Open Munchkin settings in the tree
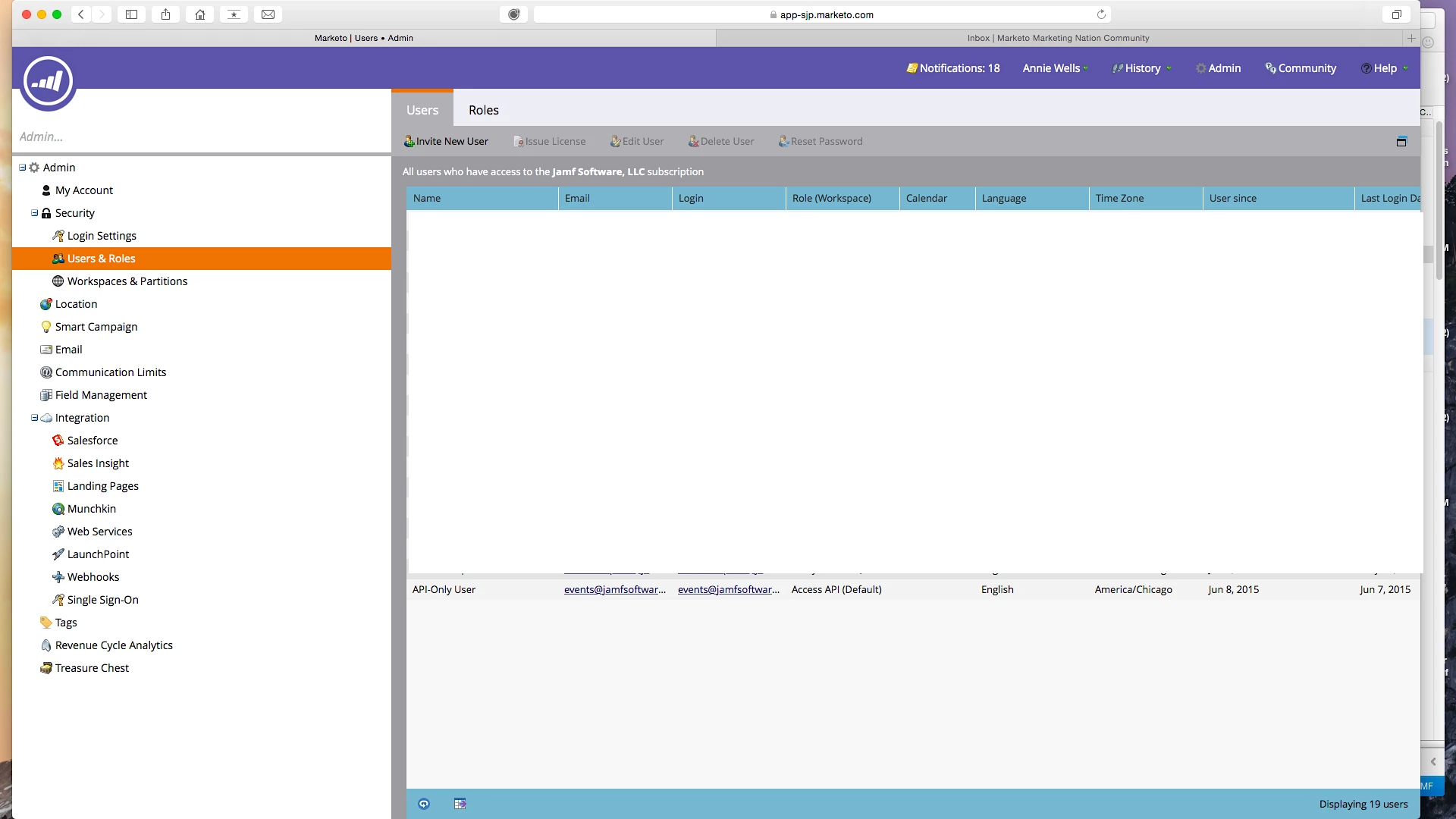1456x819 pixels. 91,509
